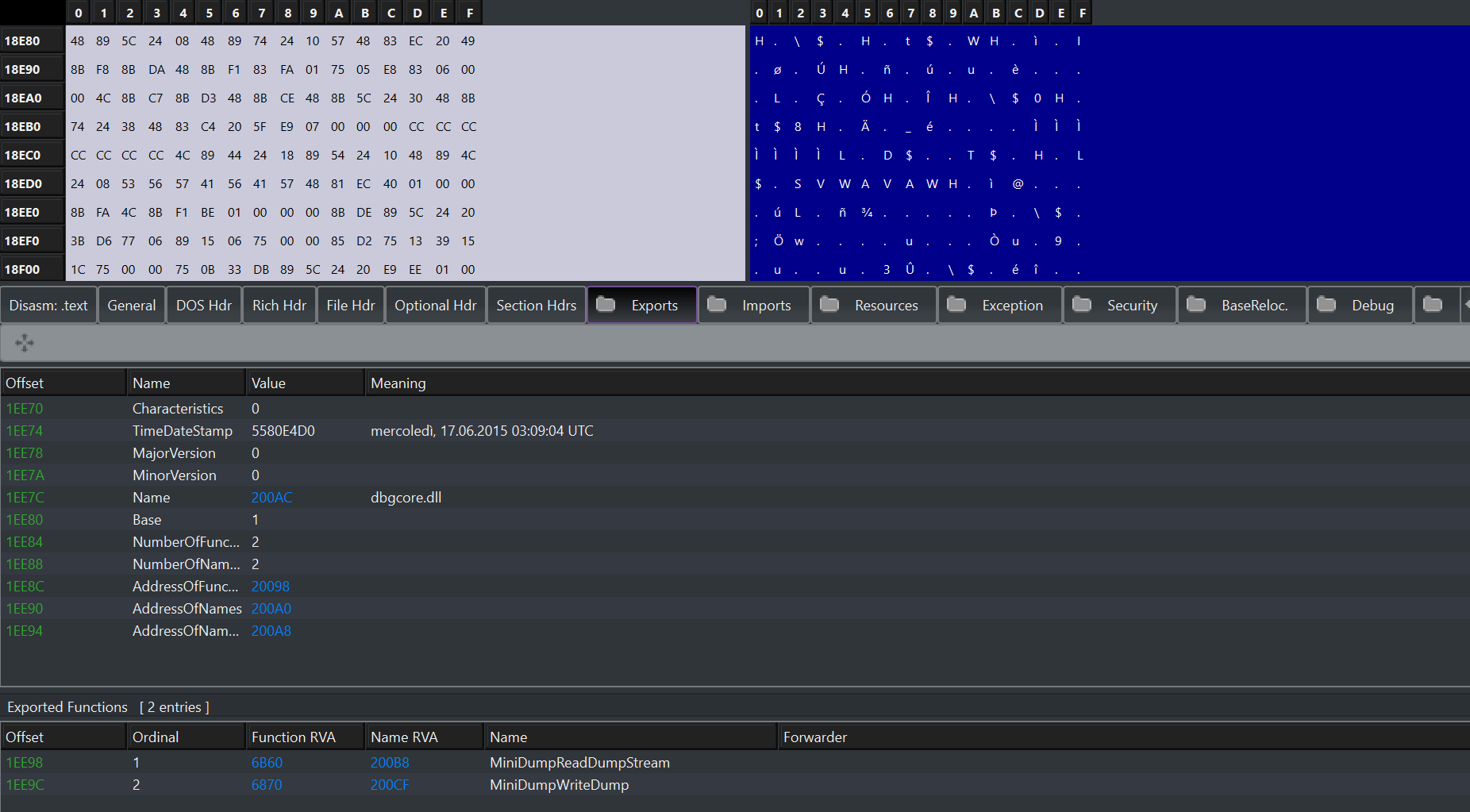Click hex row address 18EC0
1470x812 pixels.
(32, 155)
